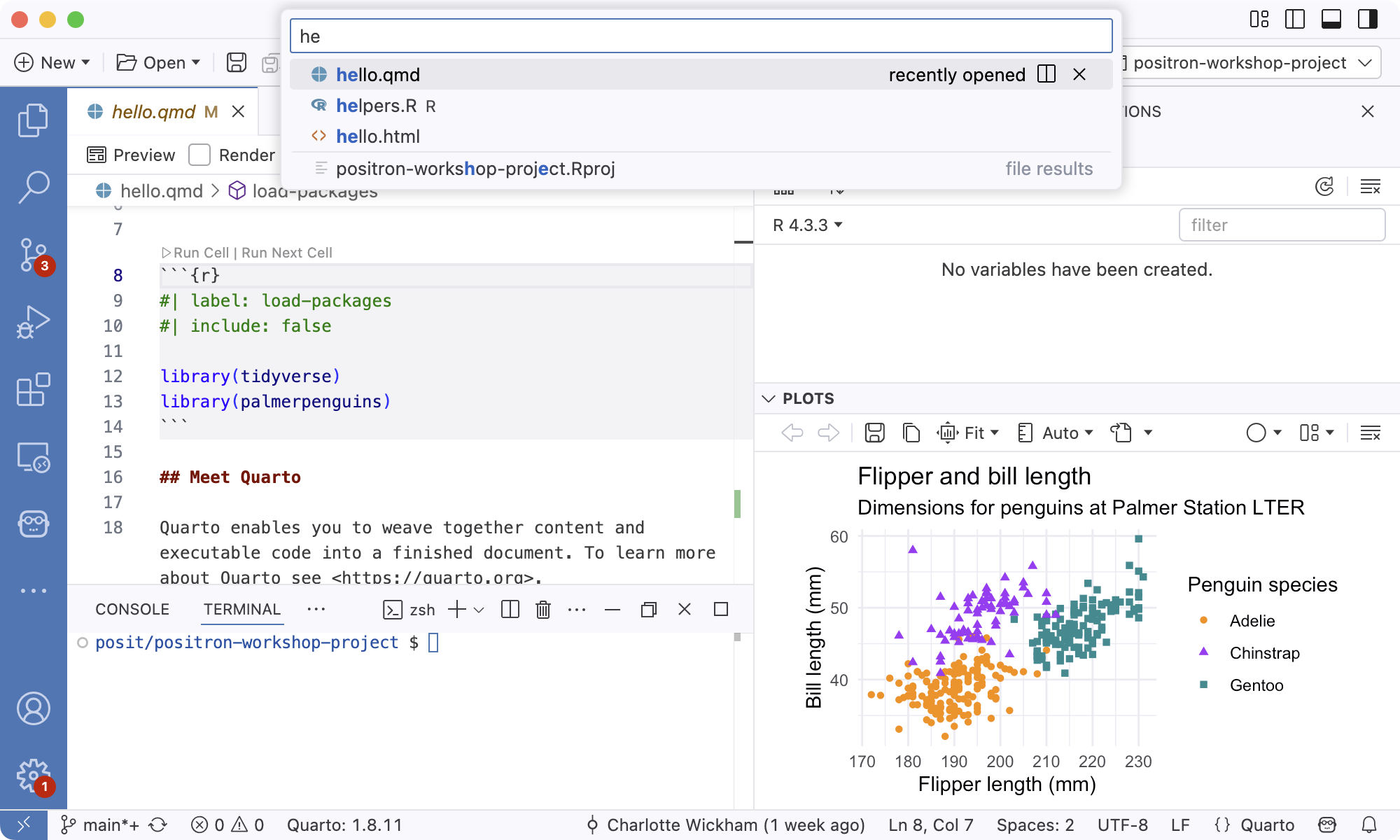
Task: Open remote window button in status bar
Action: click(23, 825)
